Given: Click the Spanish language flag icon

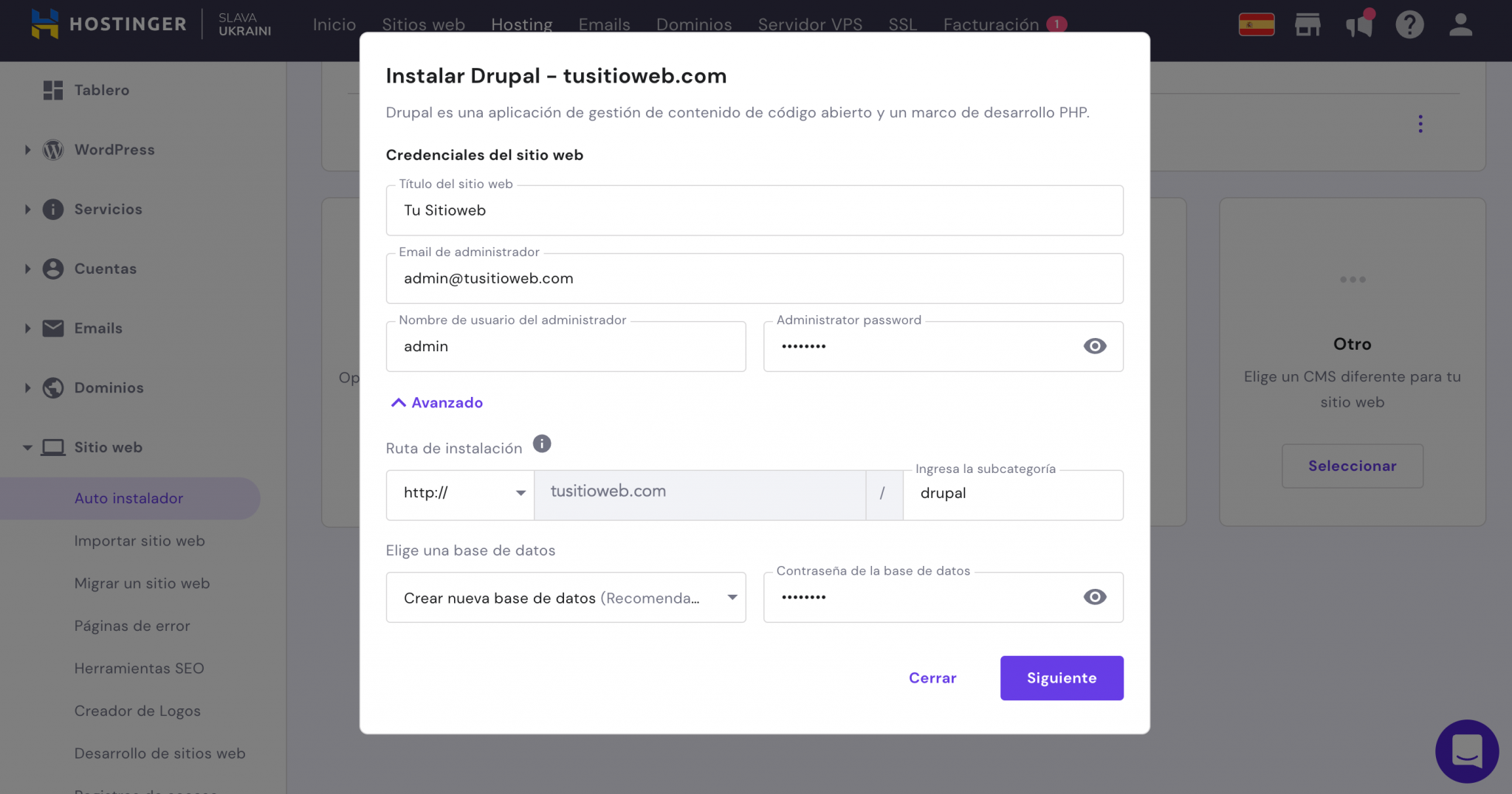Looking at the screenshot, I should [1257, 23].
